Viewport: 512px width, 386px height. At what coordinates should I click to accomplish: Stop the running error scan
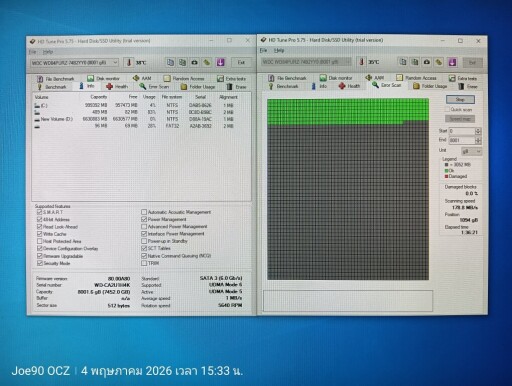[460, 99]
